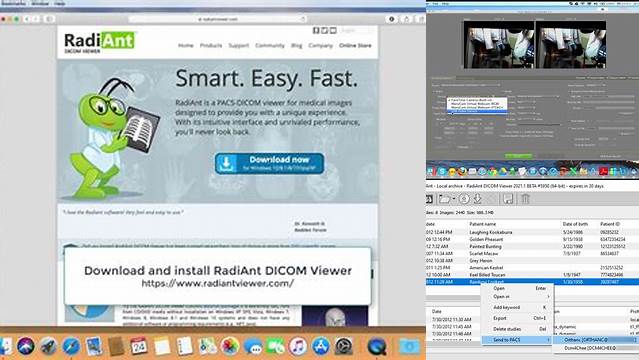This screenshot has height=360, width=639.
Task: Open Calendar icon in the Dock
Action: (x=139, y=347)
